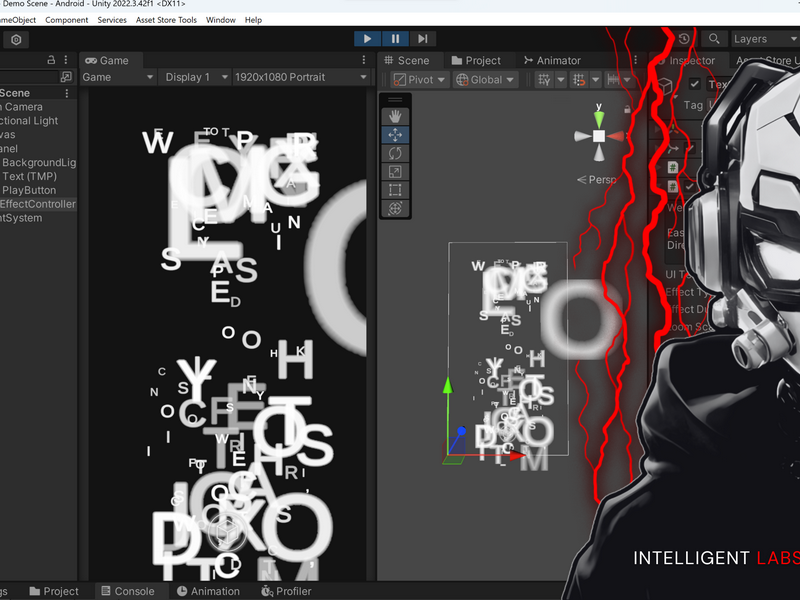The width and height of the screenshot is (800, 600).
Task: Toggle the Hierarchy panel lock
Action: coord(51,60)
